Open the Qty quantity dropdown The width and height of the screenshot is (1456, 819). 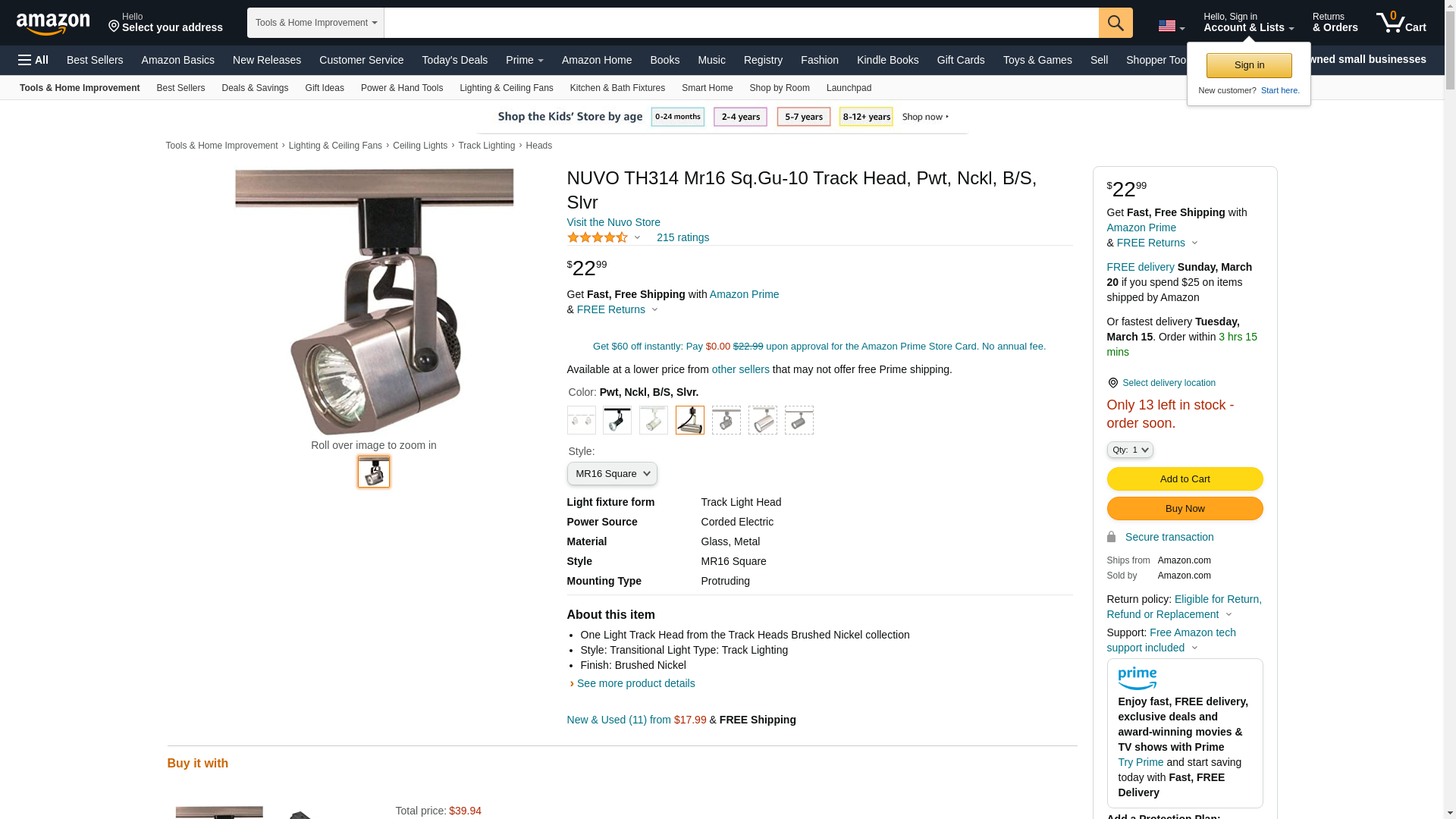(1130, 450)
